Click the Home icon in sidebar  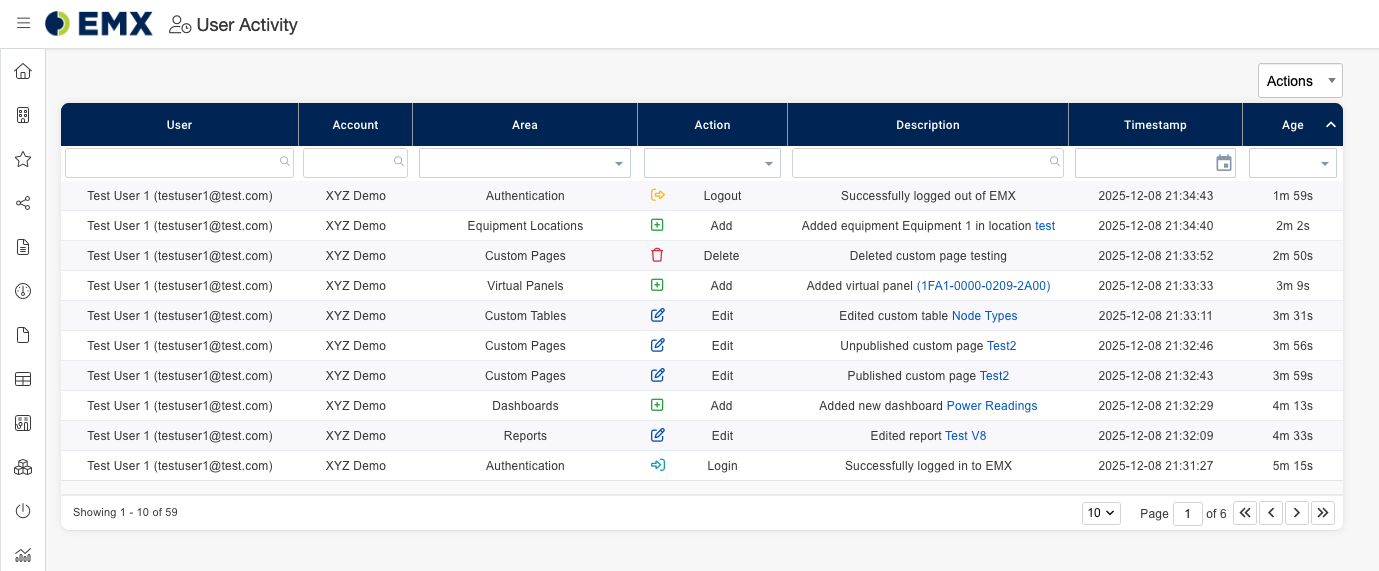[23, 71]
